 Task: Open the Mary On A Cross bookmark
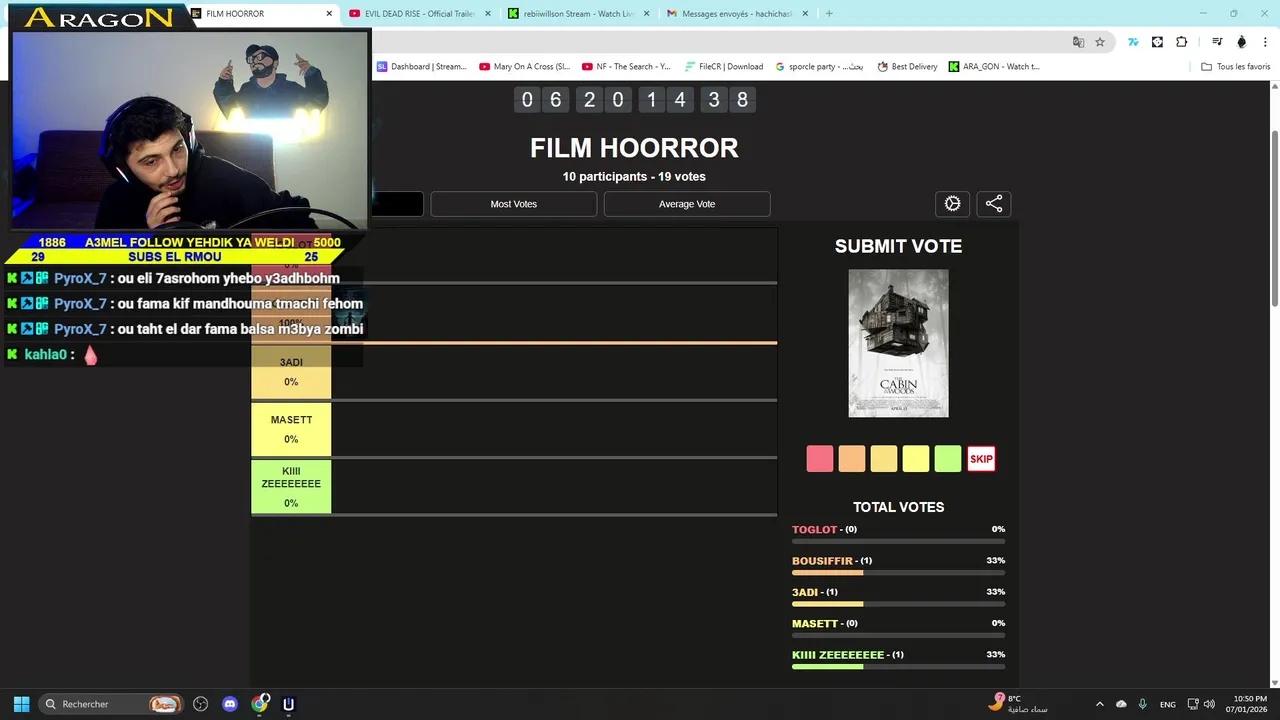tap(524, 67)
